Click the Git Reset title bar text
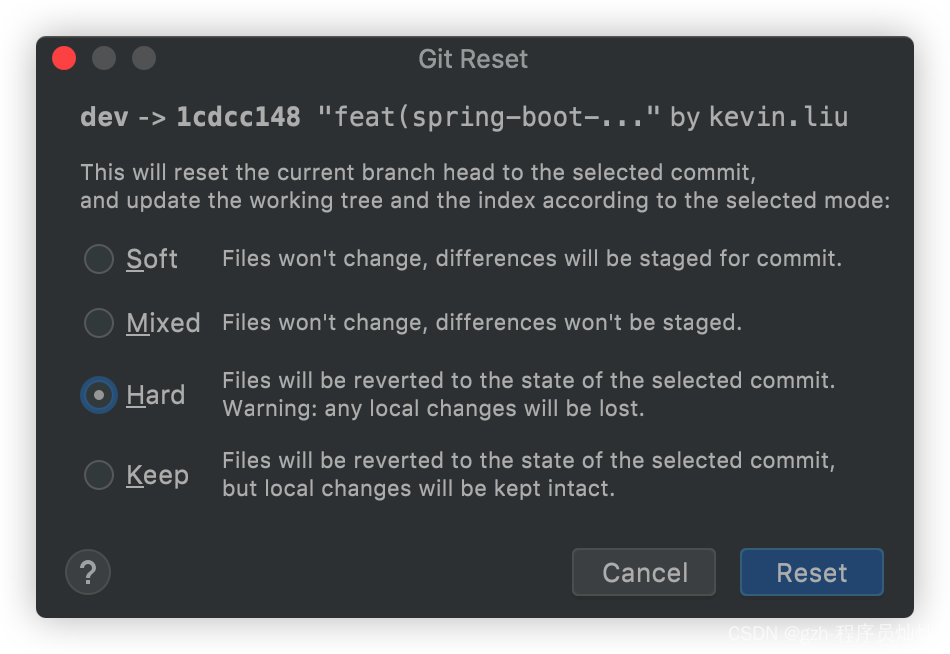This screenshot has width=950, height=654. tap(473, 59)
